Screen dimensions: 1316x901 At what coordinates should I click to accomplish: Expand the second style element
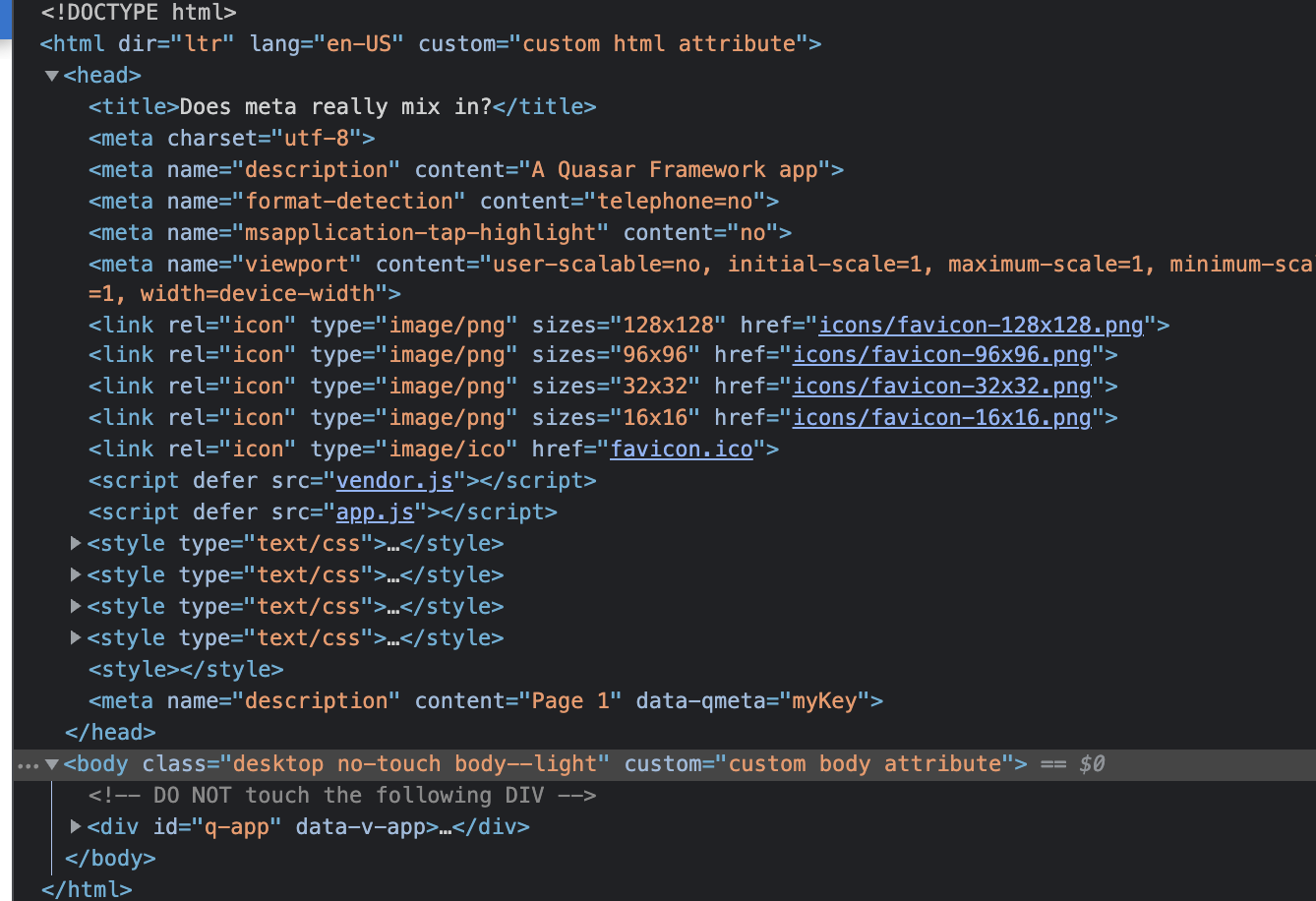tap(76, 574)
